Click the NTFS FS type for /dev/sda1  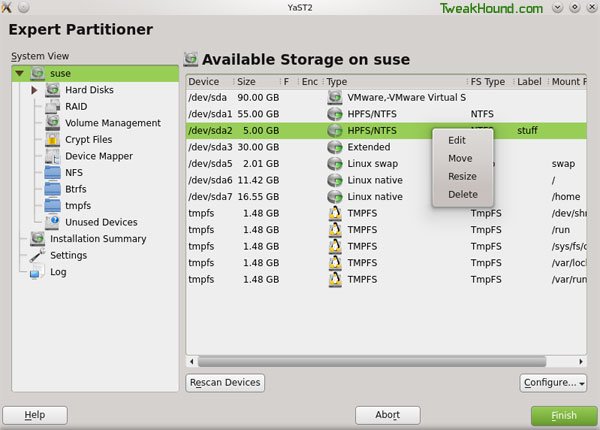point(482,114)
